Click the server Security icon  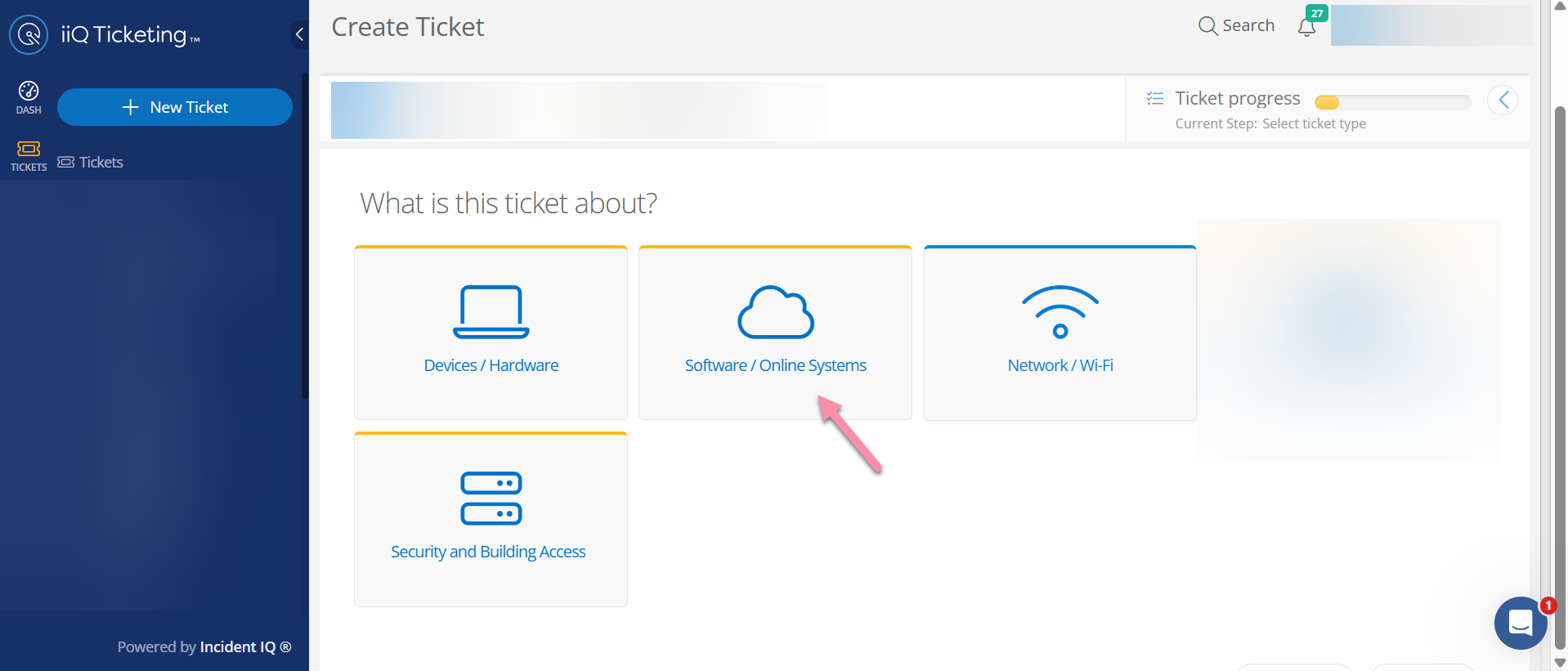pos(491,498)
